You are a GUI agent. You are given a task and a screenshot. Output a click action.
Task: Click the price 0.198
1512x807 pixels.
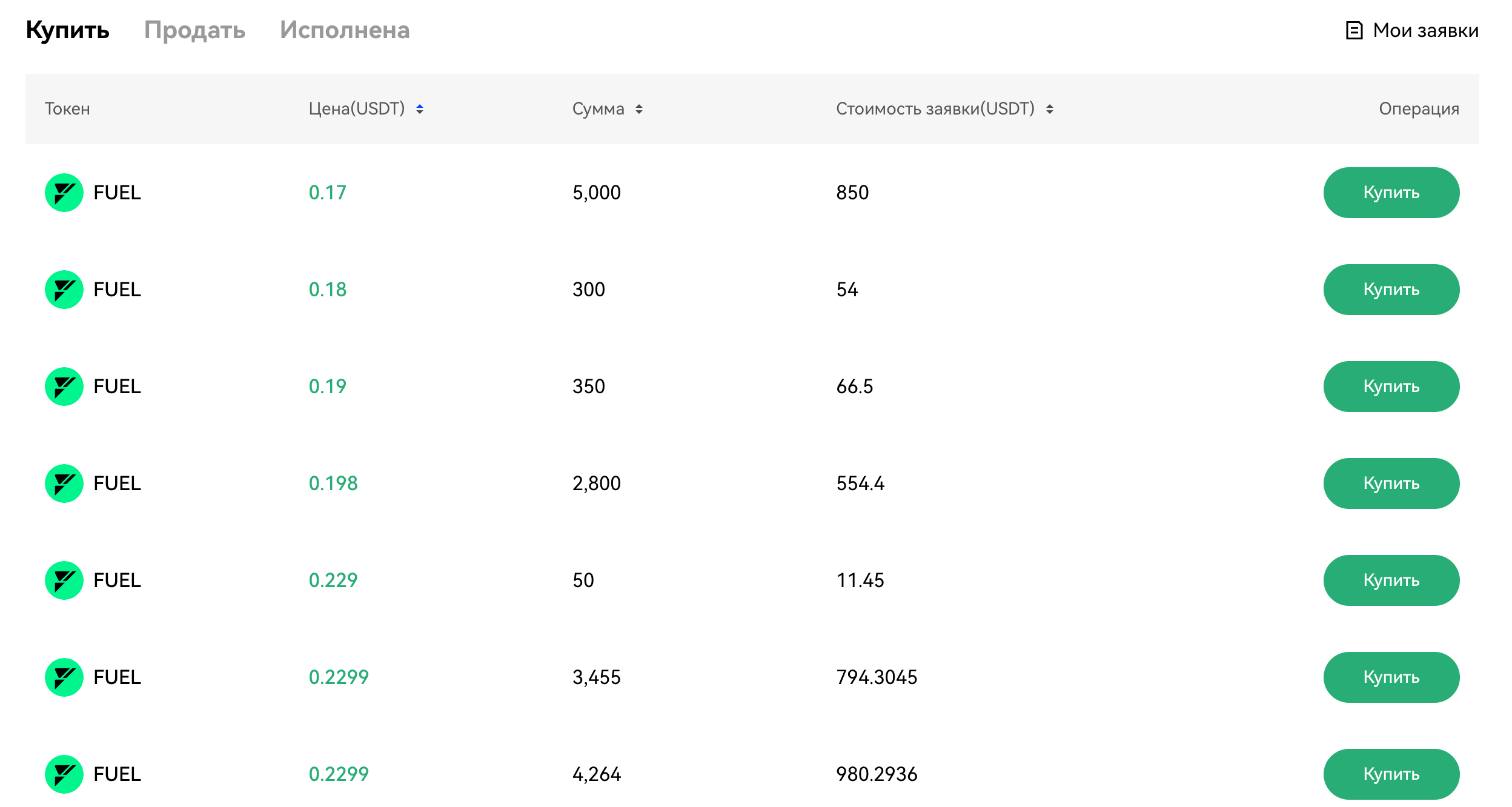(x=333, y=483)
